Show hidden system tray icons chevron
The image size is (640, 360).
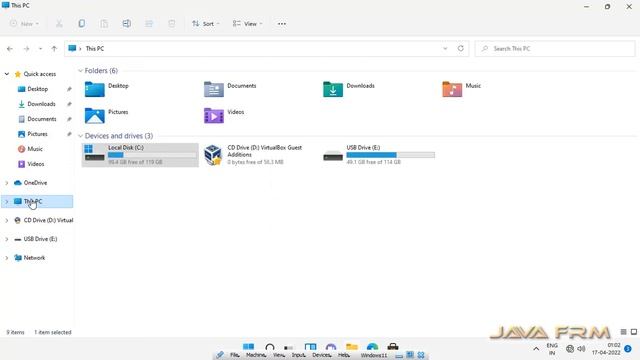[x=536, y=349]
